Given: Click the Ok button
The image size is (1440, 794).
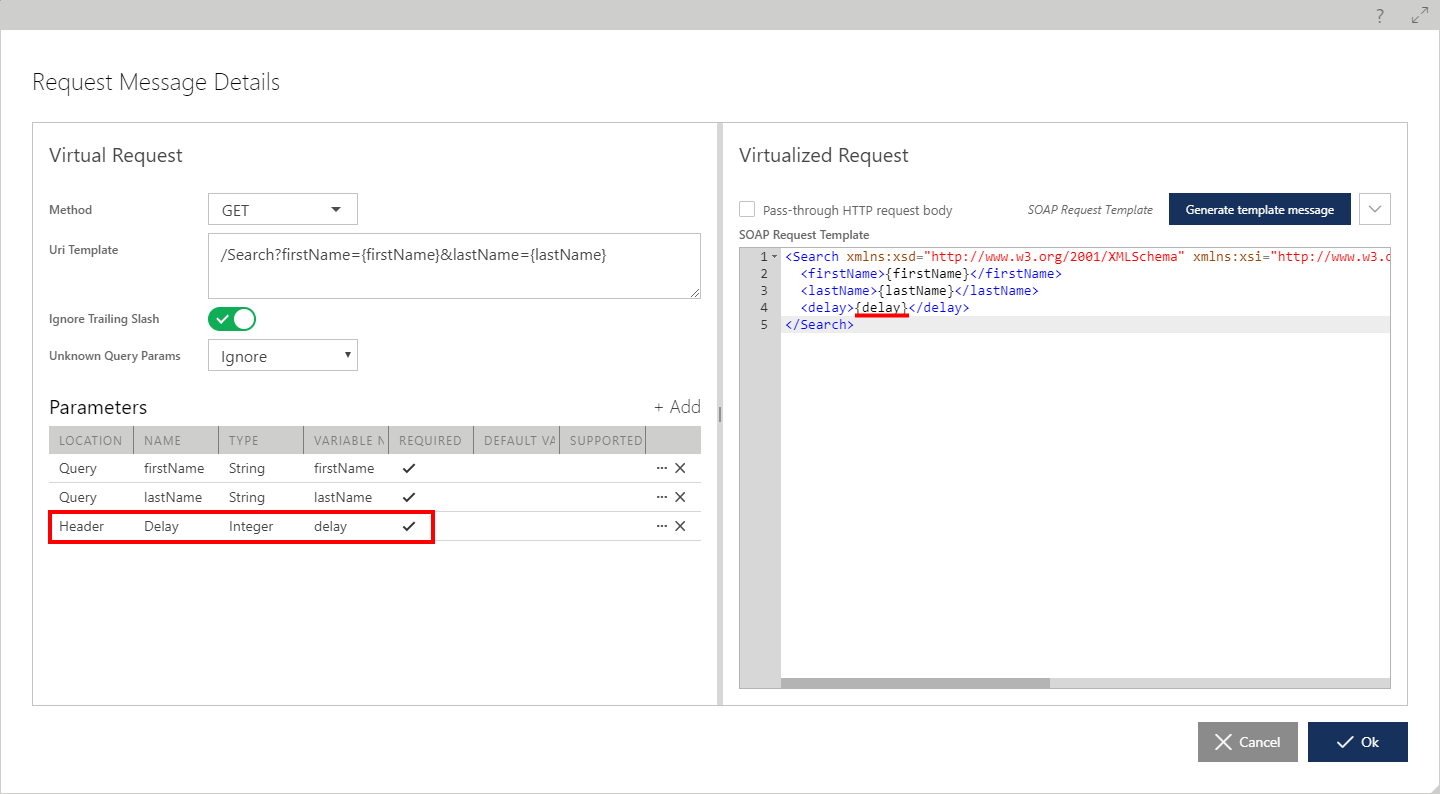Looking at the screenshot, I should [x=1357, y=742].
